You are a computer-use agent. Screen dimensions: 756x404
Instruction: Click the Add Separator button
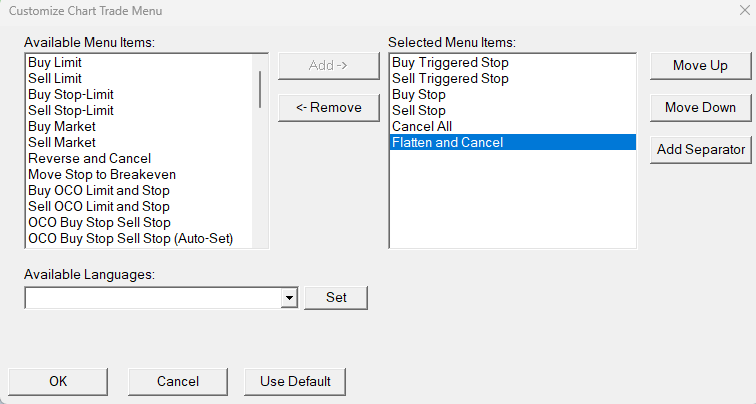(700, 149)
